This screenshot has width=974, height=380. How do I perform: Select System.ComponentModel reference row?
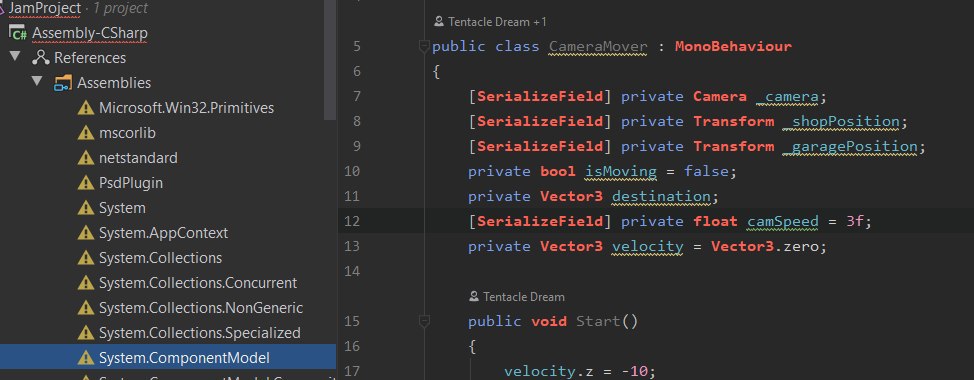[x=168, y=358]
